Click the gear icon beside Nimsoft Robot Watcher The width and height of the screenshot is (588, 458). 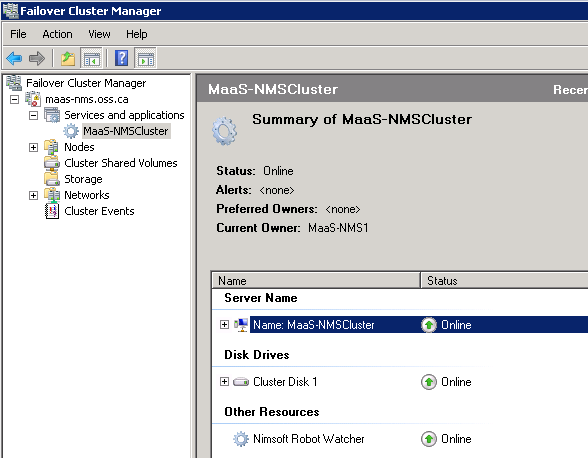[x=241, y=439]
